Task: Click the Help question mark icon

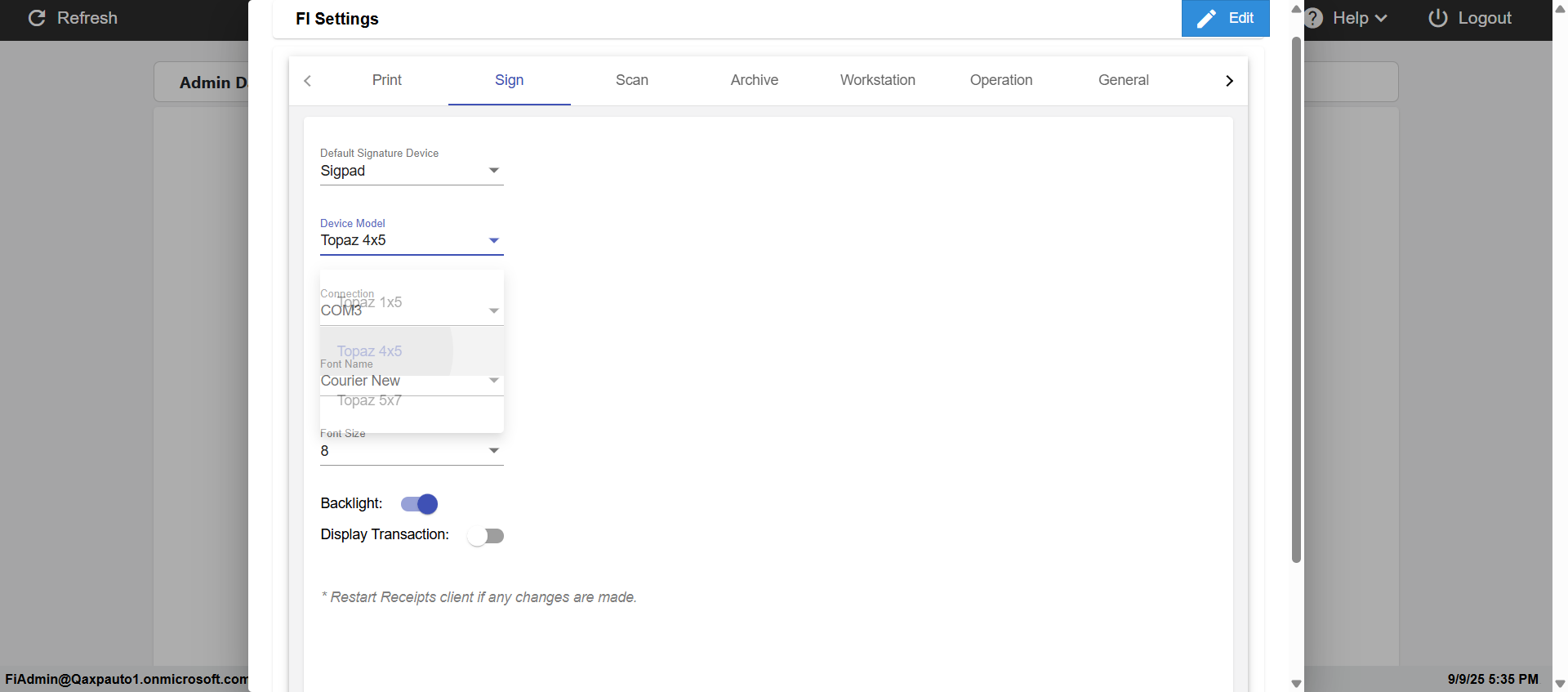Action: (x=1313, y=18)
